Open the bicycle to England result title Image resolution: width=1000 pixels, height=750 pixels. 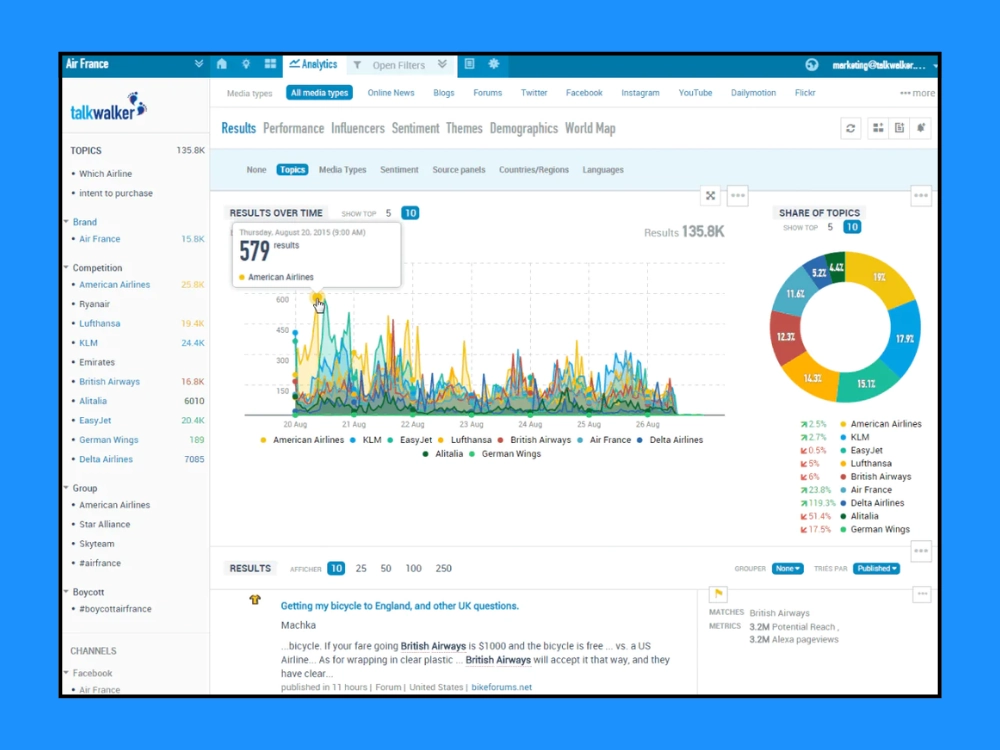pyautogui.click(x=400, y=606)
